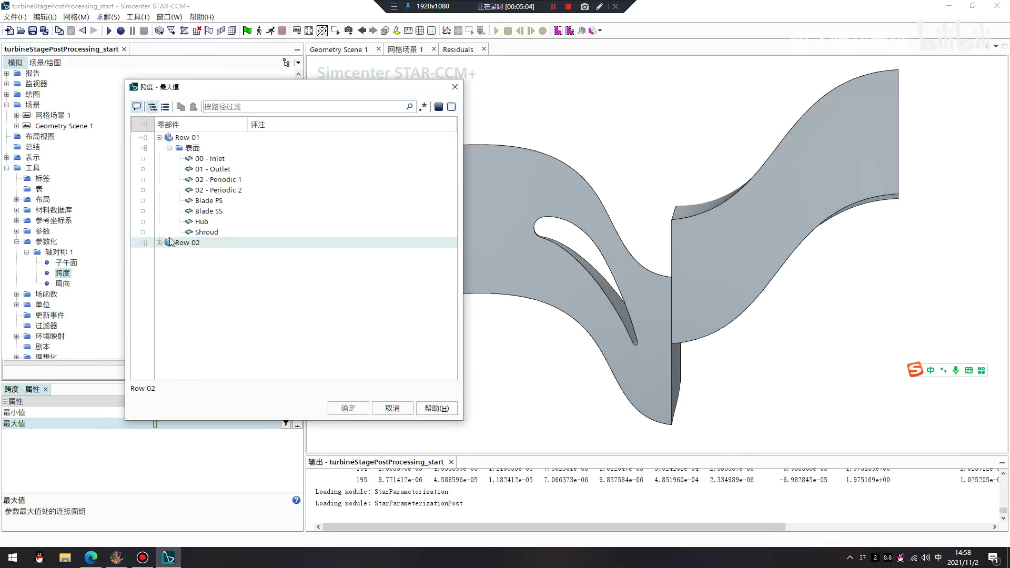This screenshot has width=1010, height=568.
Task: Click the tooltip speech-bubble icon in dialog
Action: click(x=137, y=106)
